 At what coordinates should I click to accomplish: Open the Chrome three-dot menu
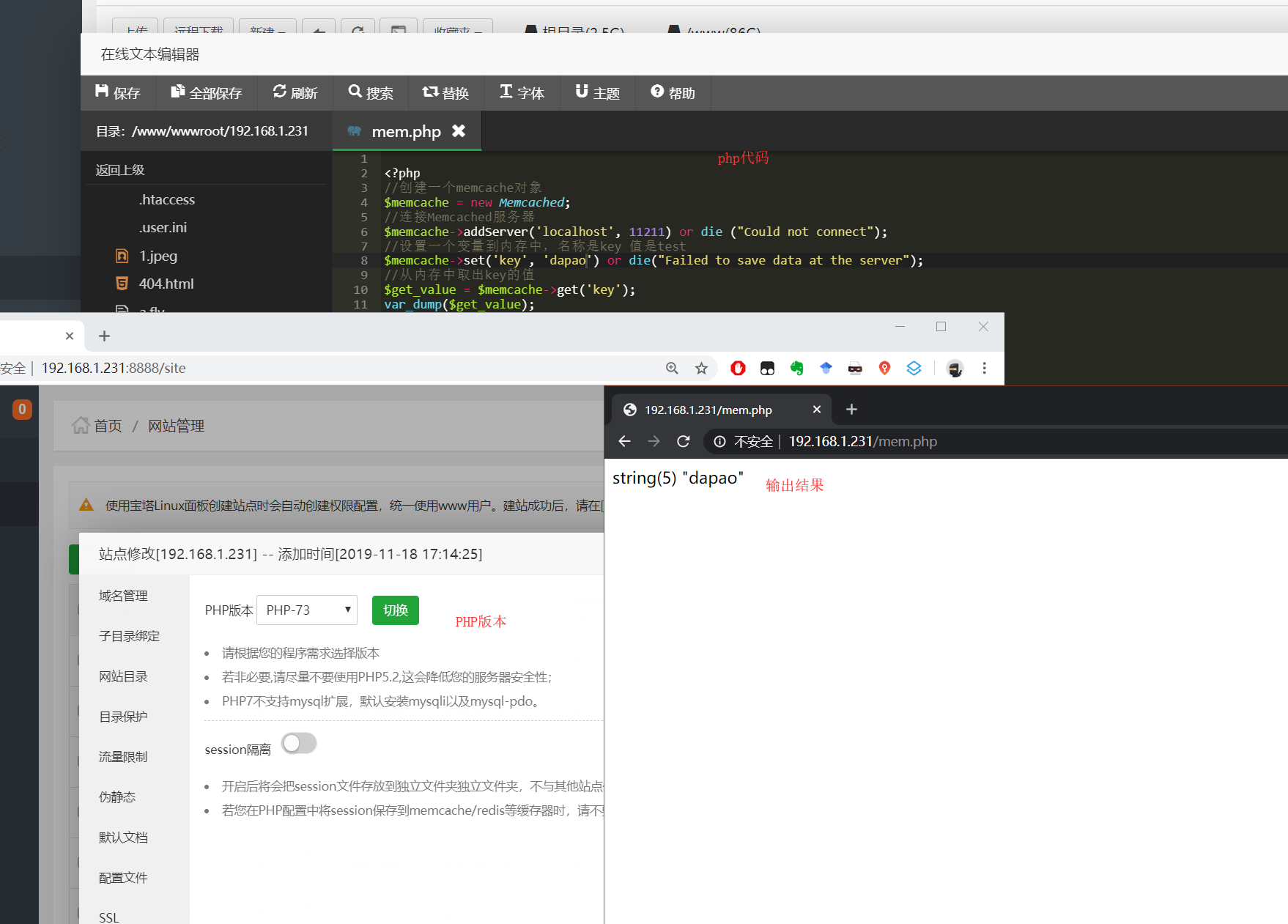(x=984, y=369)
